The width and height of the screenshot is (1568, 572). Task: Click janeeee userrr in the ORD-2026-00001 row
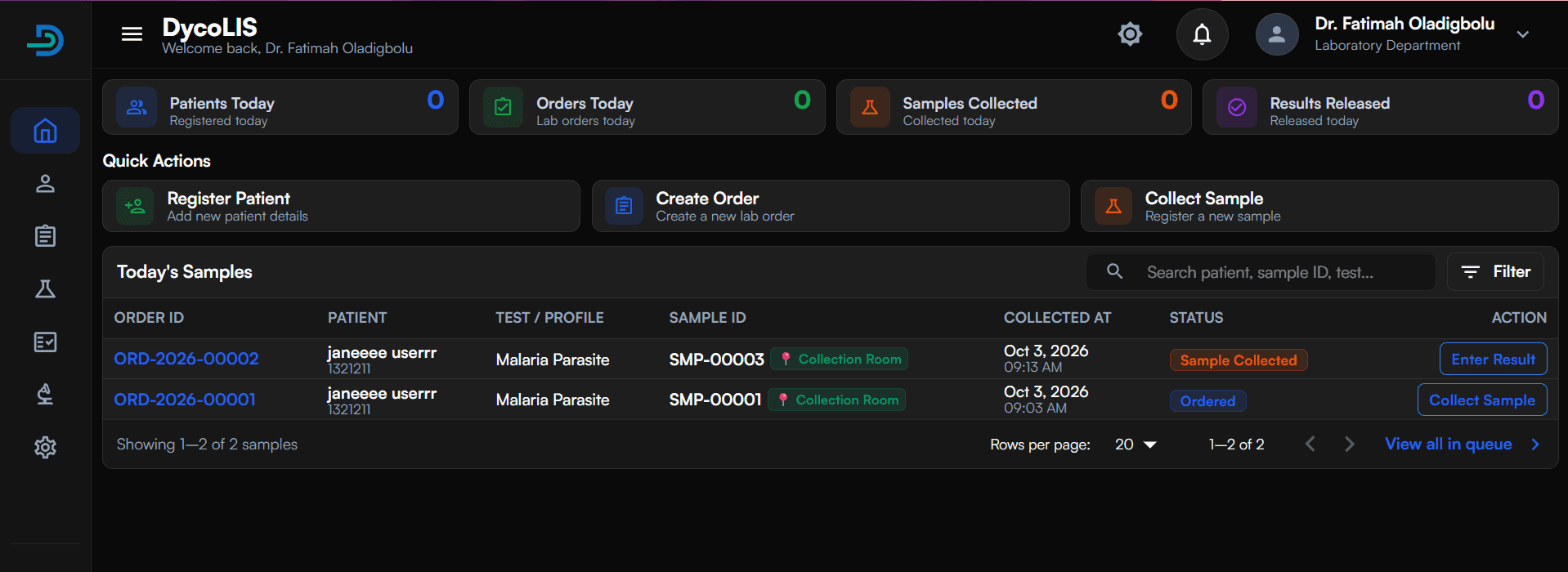coord(382,393)
